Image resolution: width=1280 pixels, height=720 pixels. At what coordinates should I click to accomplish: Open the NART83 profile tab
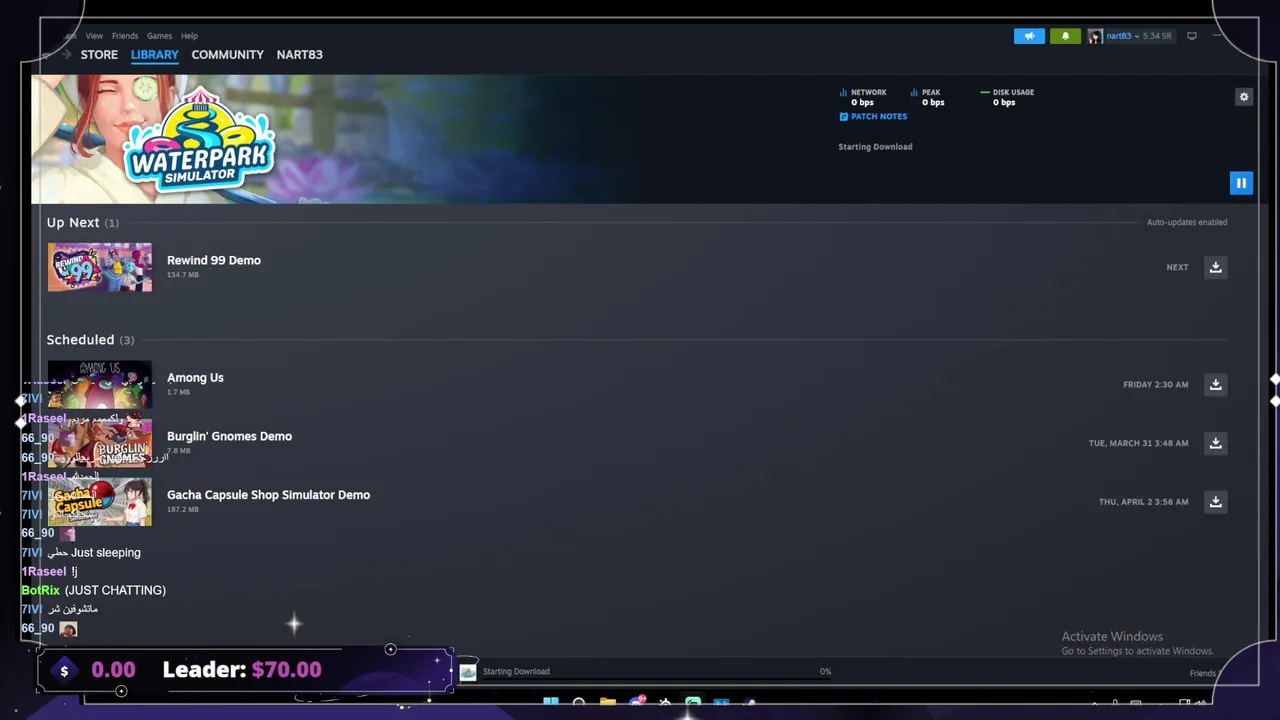[299, 54]
